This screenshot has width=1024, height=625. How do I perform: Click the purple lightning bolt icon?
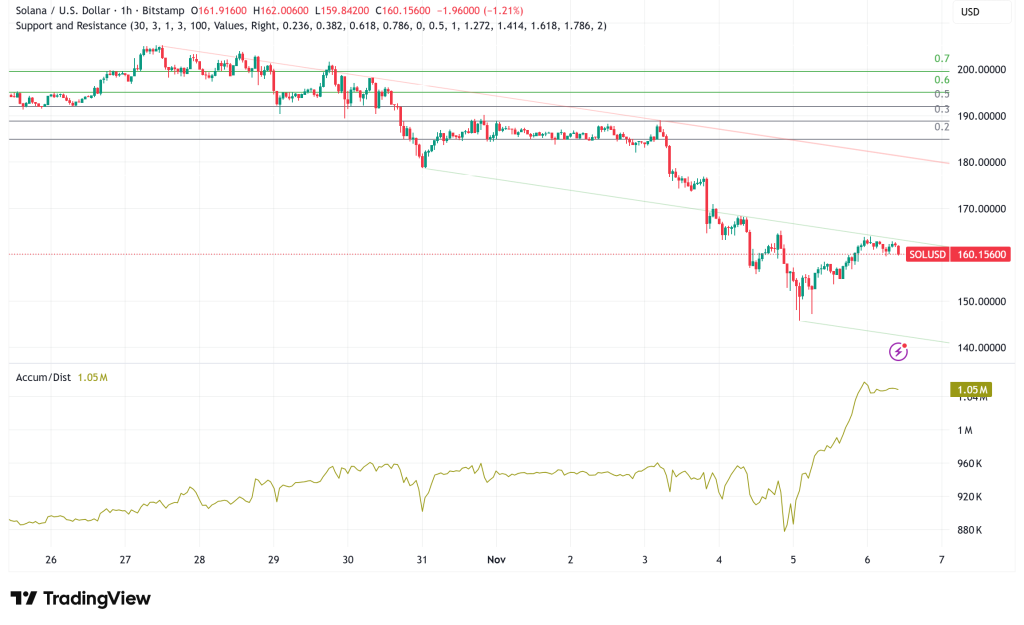899,350
